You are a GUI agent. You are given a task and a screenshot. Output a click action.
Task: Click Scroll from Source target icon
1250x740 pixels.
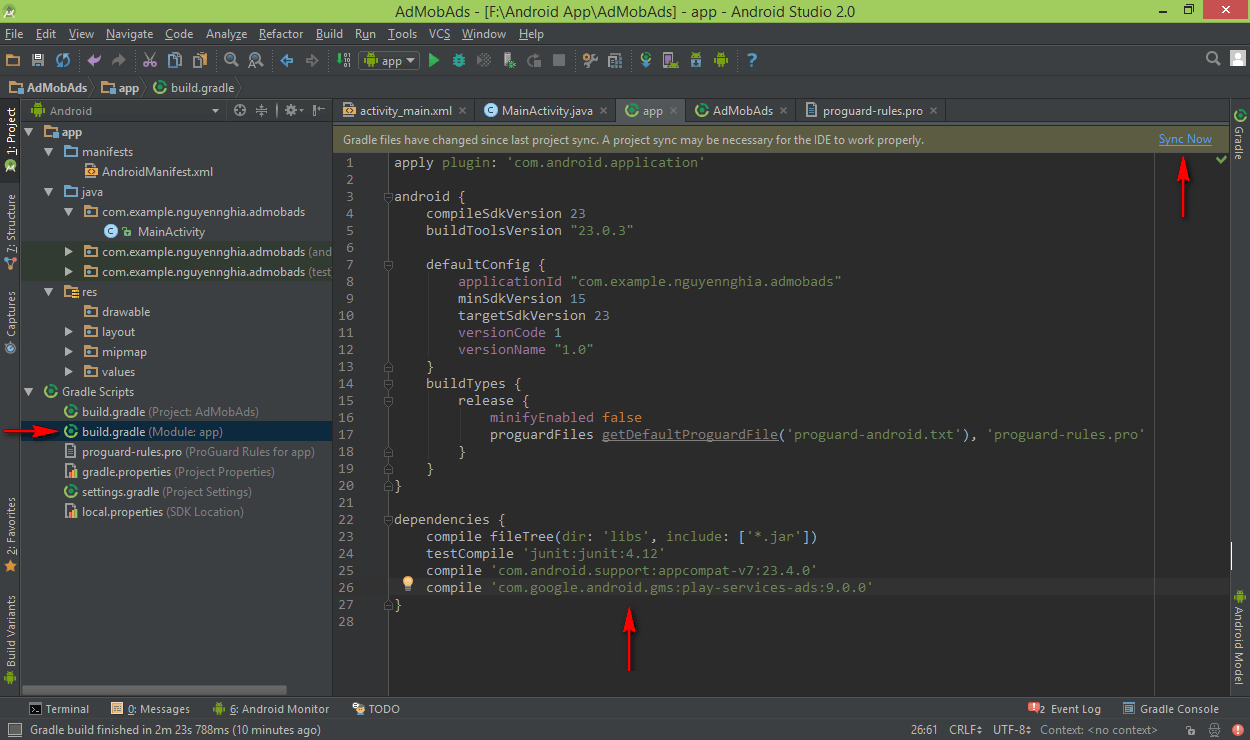pyautogui.click(x=240, y=110)
